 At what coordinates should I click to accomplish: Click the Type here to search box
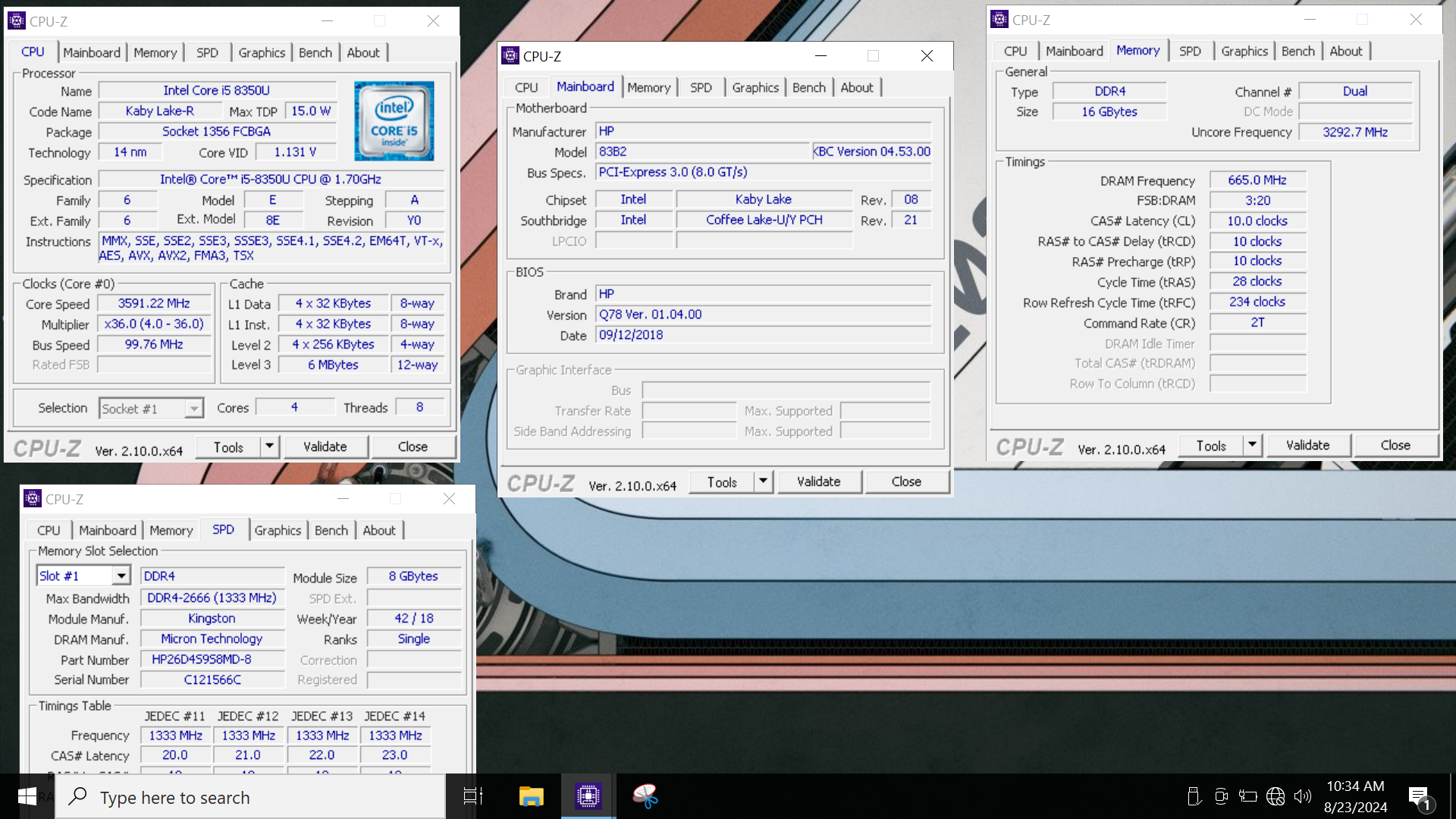[250, 797]
